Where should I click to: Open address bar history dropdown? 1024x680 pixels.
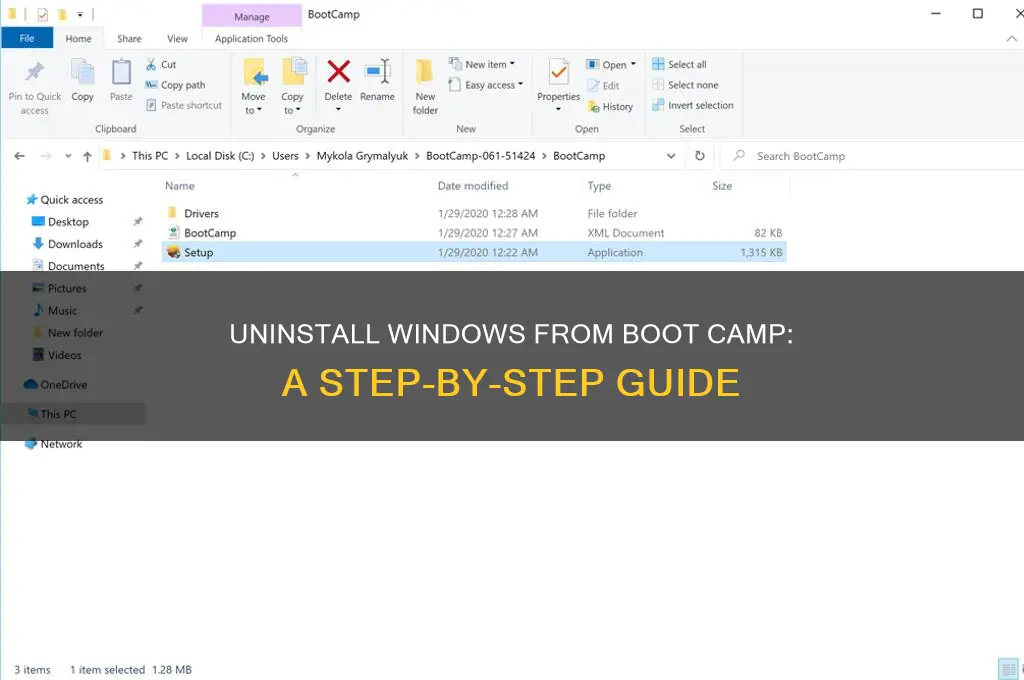click(x=671, y=156)
